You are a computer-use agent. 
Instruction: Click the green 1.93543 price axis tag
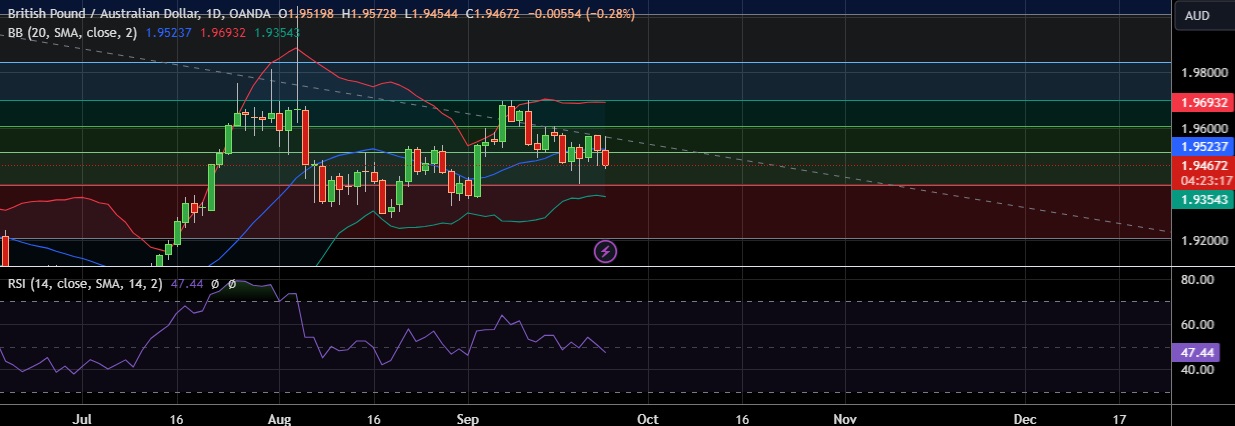(x=1202, y=201)
